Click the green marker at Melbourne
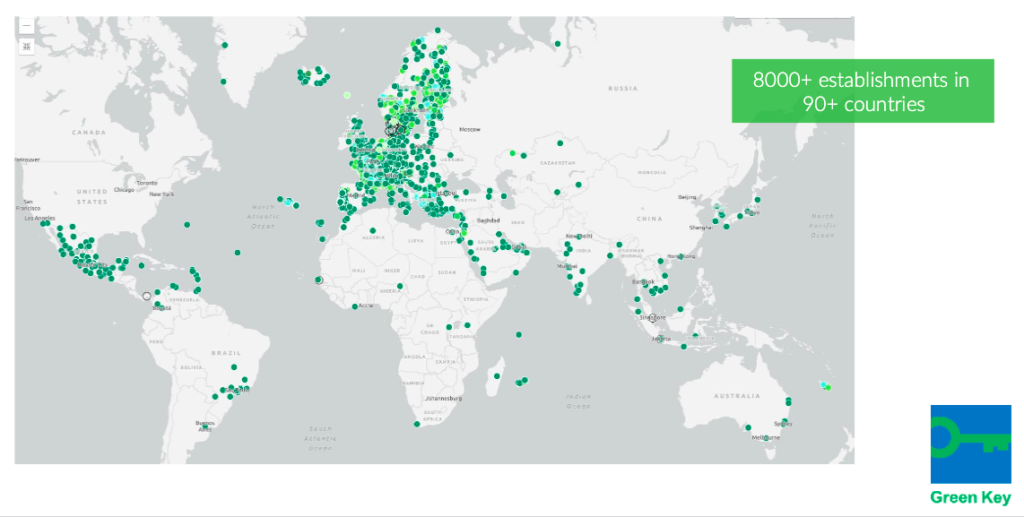 click(748, 427)
